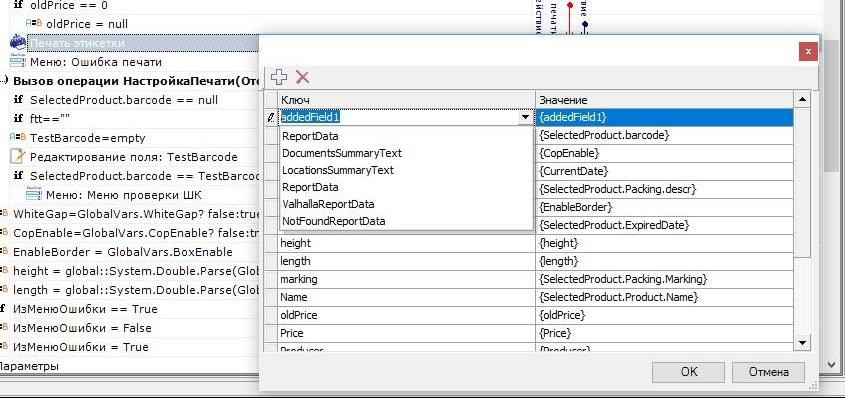The height and width of the screenshot is (399, 845).
Task: Confirm the dialog with OK
Action: (x=688, y=372)
